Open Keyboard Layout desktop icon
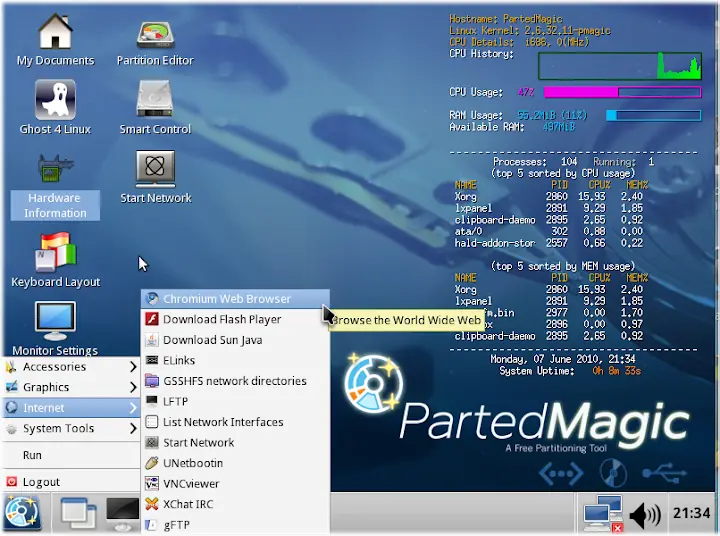The width and height of the screenshot is (720, 536). [x=56, y=260]
